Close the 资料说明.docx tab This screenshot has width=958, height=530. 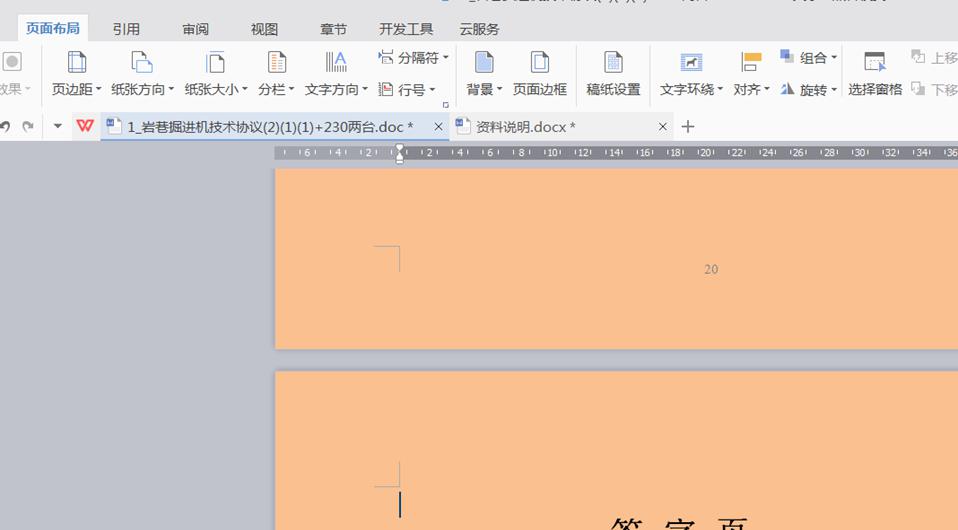663,127
